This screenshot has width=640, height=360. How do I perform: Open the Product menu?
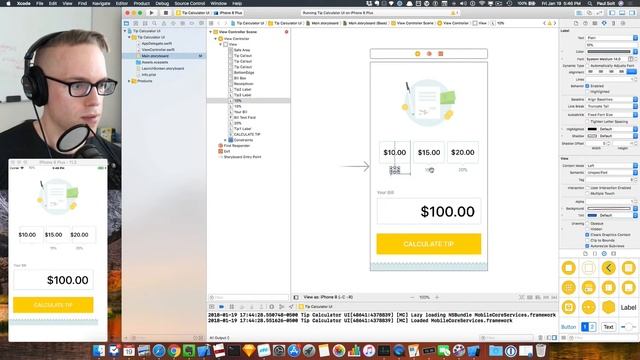click(x=142, y=3)
